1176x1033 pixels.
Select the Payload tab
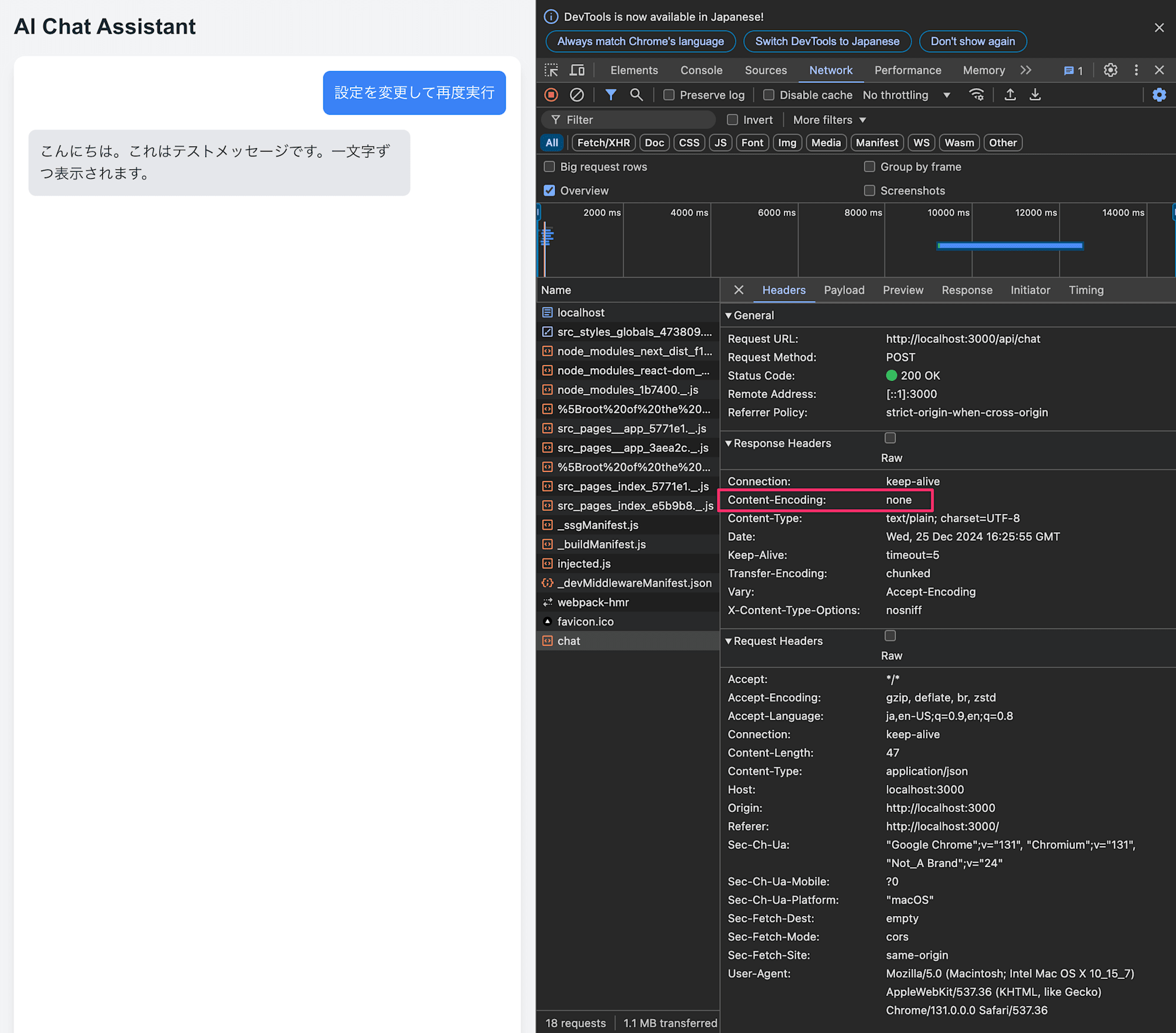pos(845,289)
